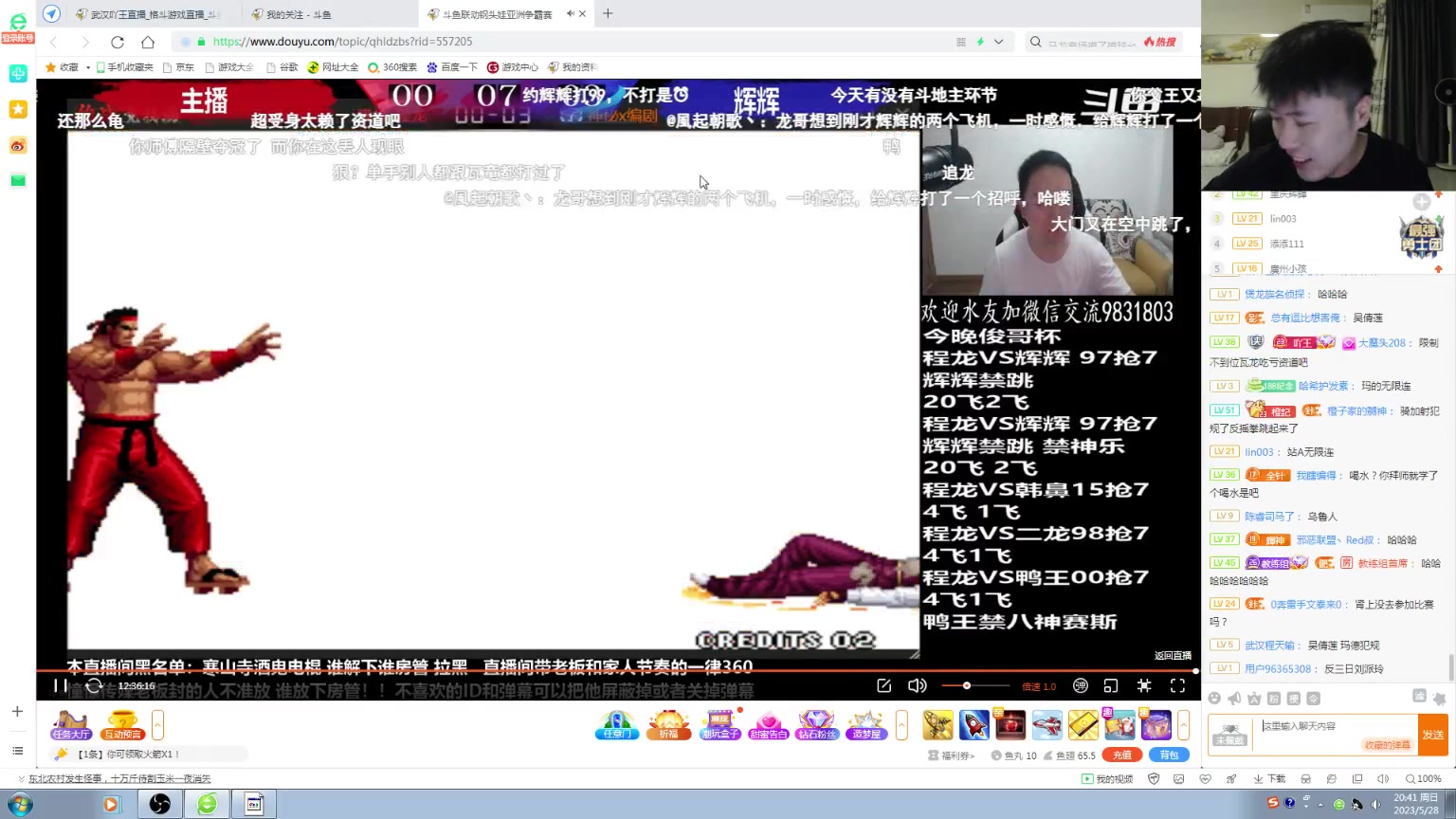This screenshot has height=819, width=1456.
Task: Open the 100% zoom level control
Action: (x=1423, y=779)
